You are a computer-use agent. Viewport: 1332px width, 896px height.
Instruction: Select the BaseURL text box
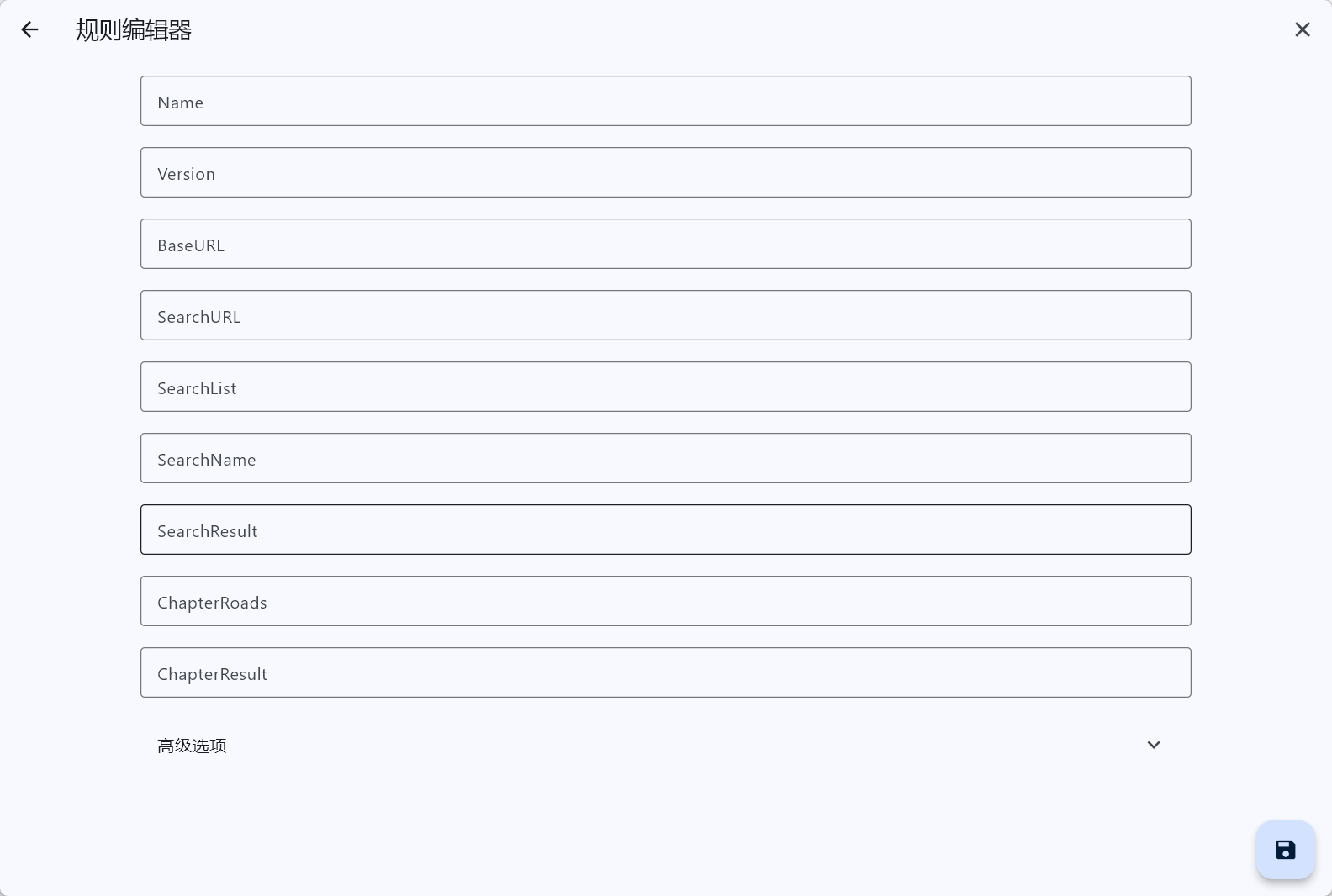(665, 244)
